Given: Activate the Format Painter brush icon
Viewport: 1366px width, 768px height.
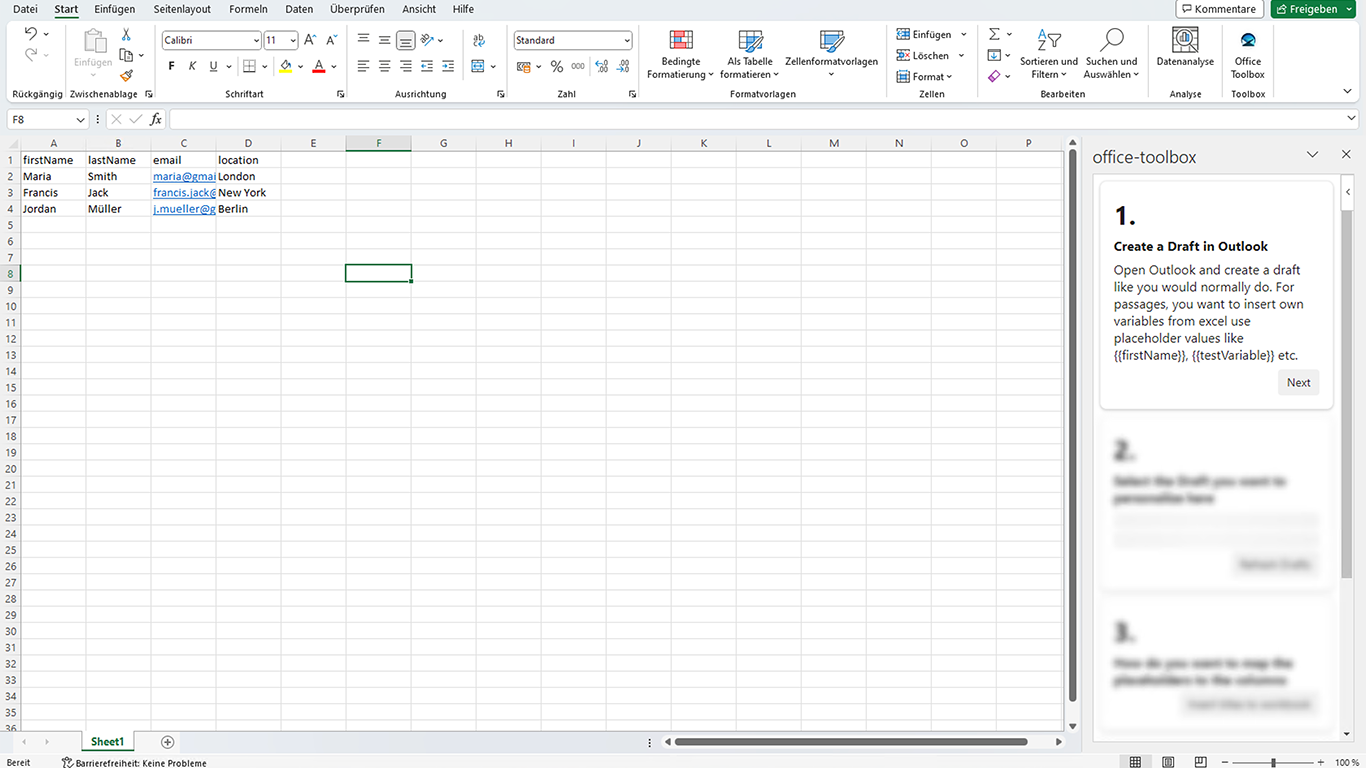Looking at the screenshot, I should tap(126, 75).
